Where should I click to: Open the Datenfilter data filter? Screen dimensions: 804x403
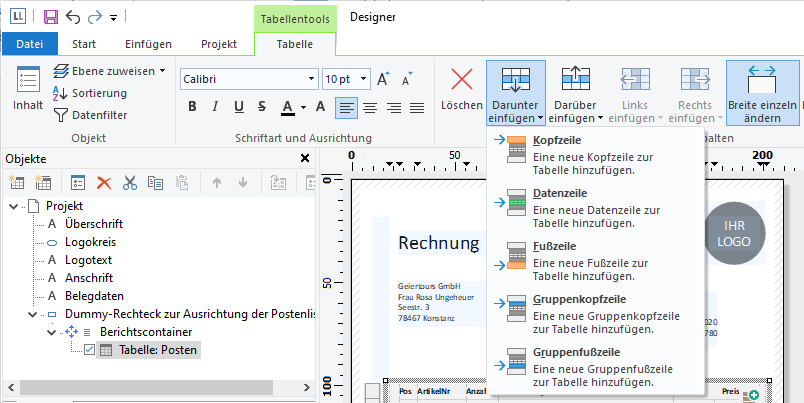pyautogui.click(x=90, y=115)
